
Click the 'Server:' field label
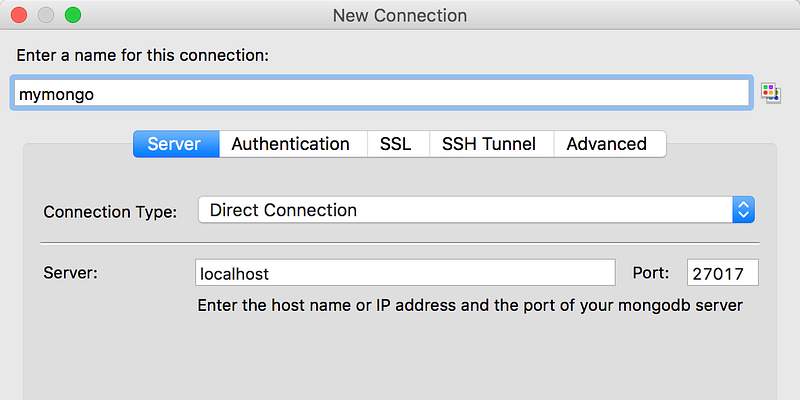[x=70, y=272]
